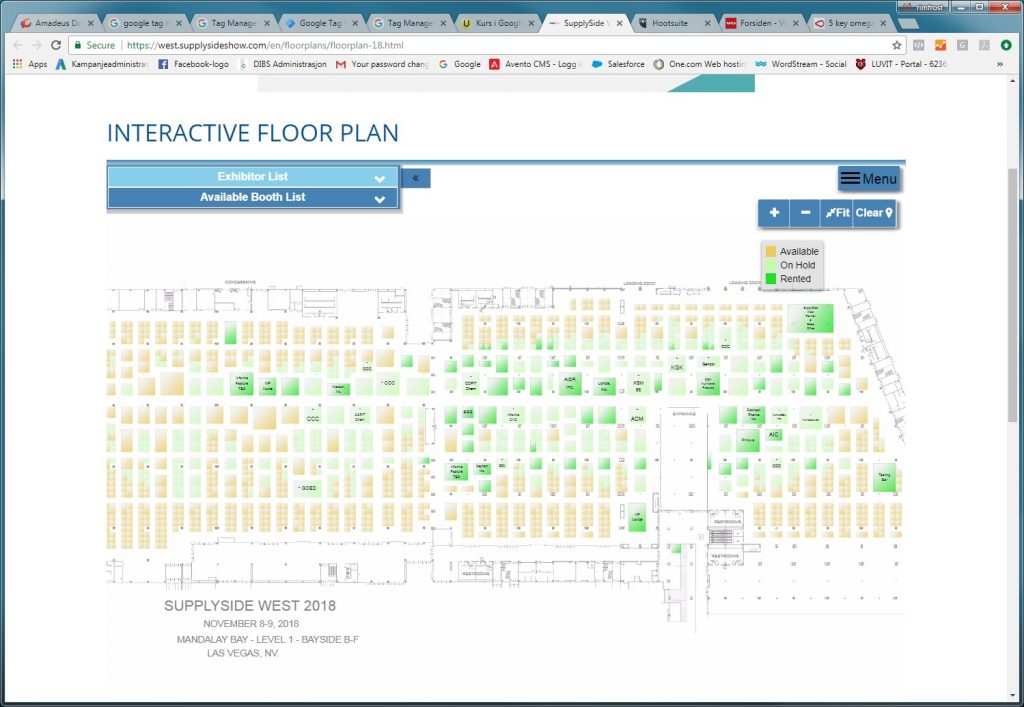Click 'MANDALAY BAY - LEVEL 1 - BAYSIDE B-F' text

pyautogui.click(x=268, y=639)
